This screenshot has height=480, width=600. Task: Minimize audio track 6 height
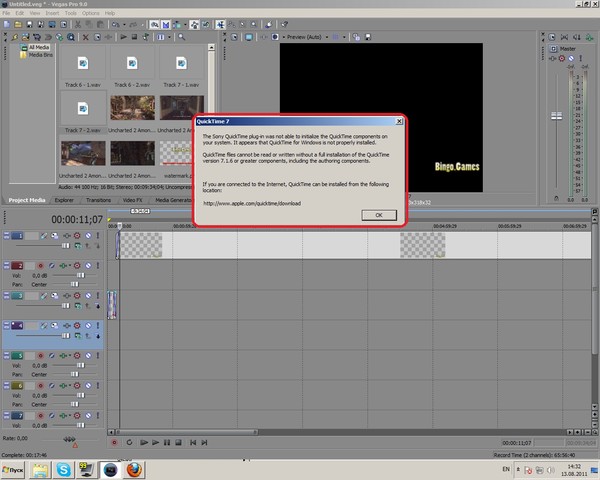(7, 385)
